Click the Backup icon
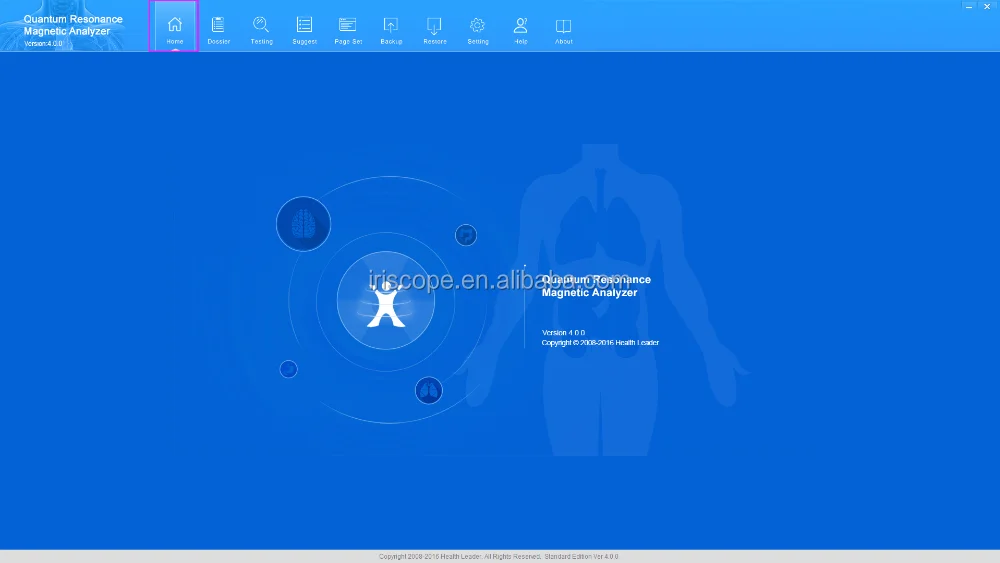The image size is (1000, 563). tap(391, 26)
